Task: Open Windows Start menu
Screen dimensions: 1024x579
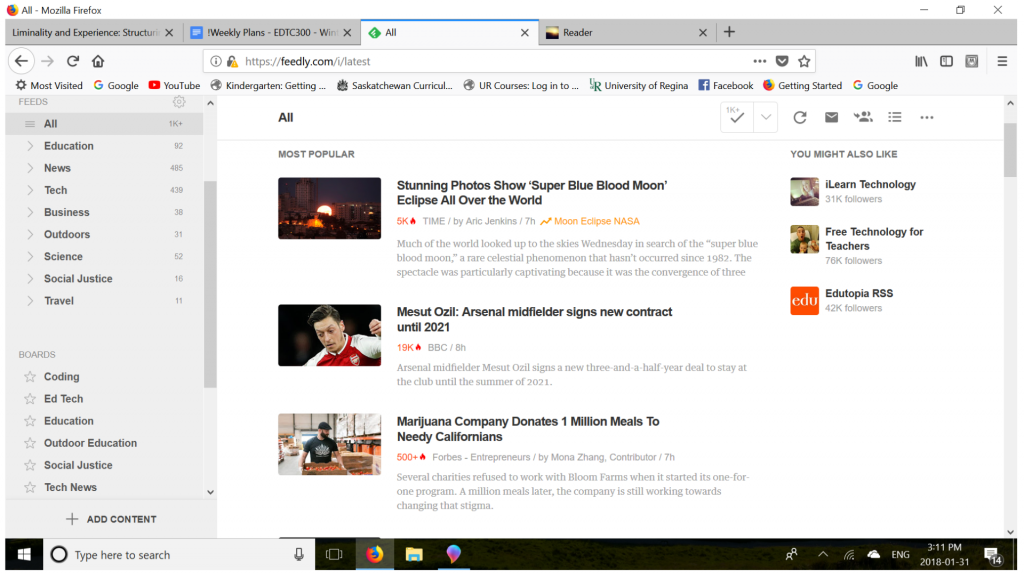Action: click(x=24, y=555)
